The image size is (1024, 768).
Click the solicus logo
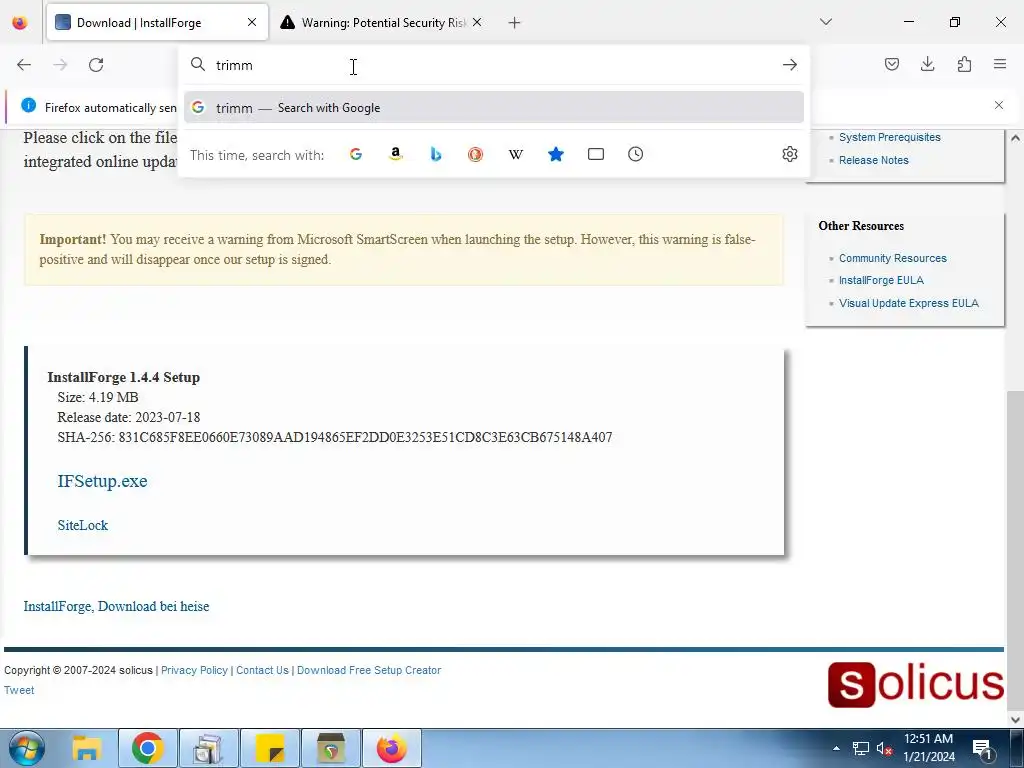[x=916, y=684]
